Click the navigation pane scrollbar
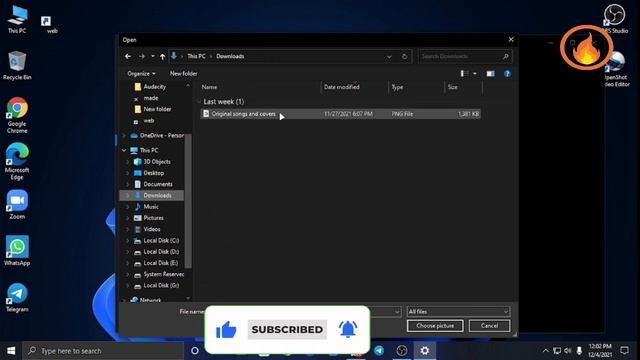The image size is (640, 360). [x=188, y=200]
